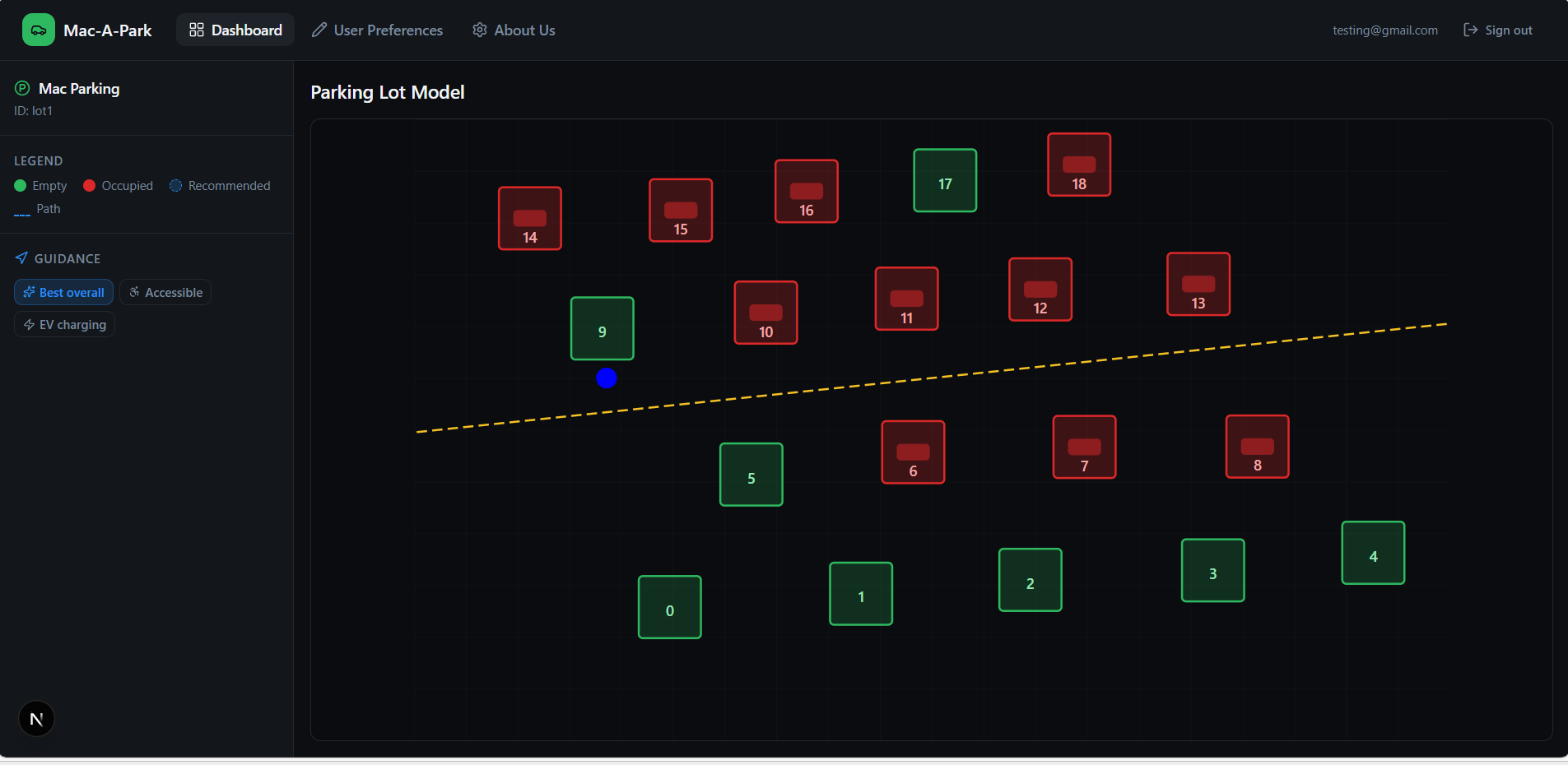Click the Guidance navigation arrow icon
This screenshot has height=765, width=1568.
pos(21,258)
